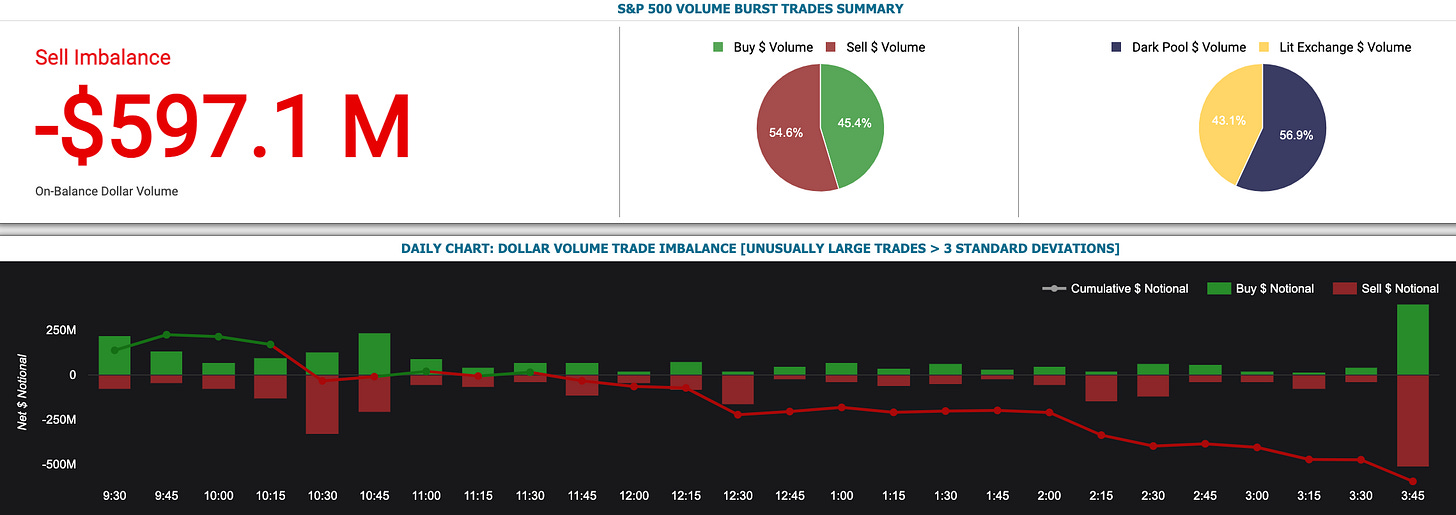
Task: Click the 3:00 time axis label
Action: pos(1257,496)
